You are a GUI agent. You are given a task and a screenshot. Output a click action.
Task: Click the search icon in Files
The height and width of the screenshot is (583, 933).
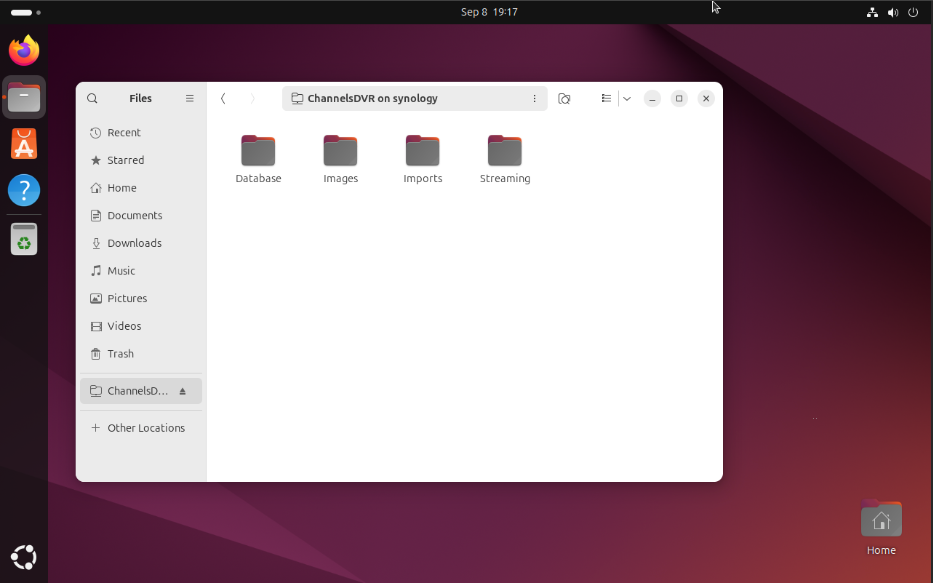click(x=92, y=99)
